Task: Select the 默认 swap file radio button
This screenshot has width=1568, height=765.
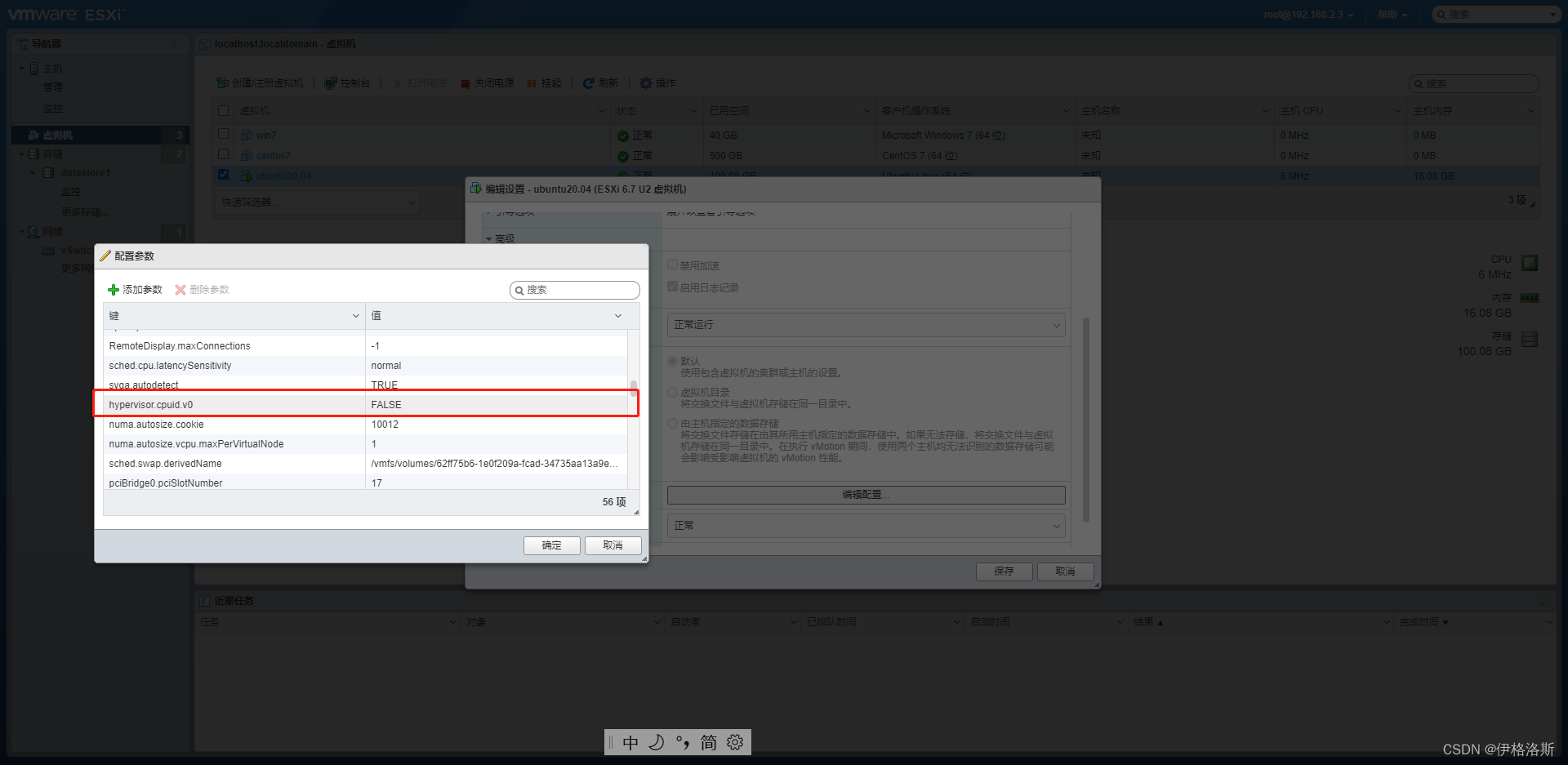Action: click(673, 361)
